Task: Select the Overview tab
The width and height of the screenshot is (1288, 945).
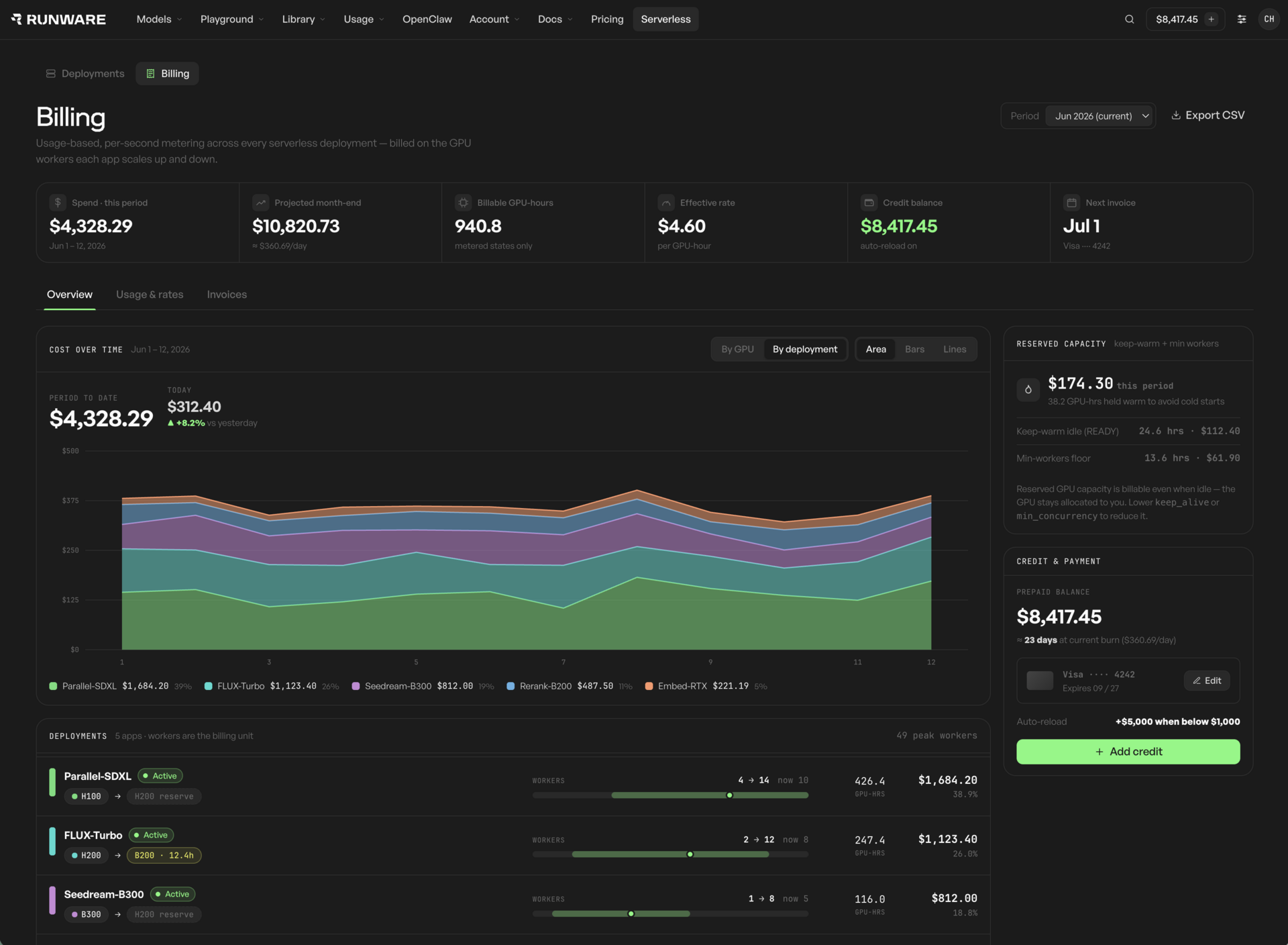Action: coord(70,295)
